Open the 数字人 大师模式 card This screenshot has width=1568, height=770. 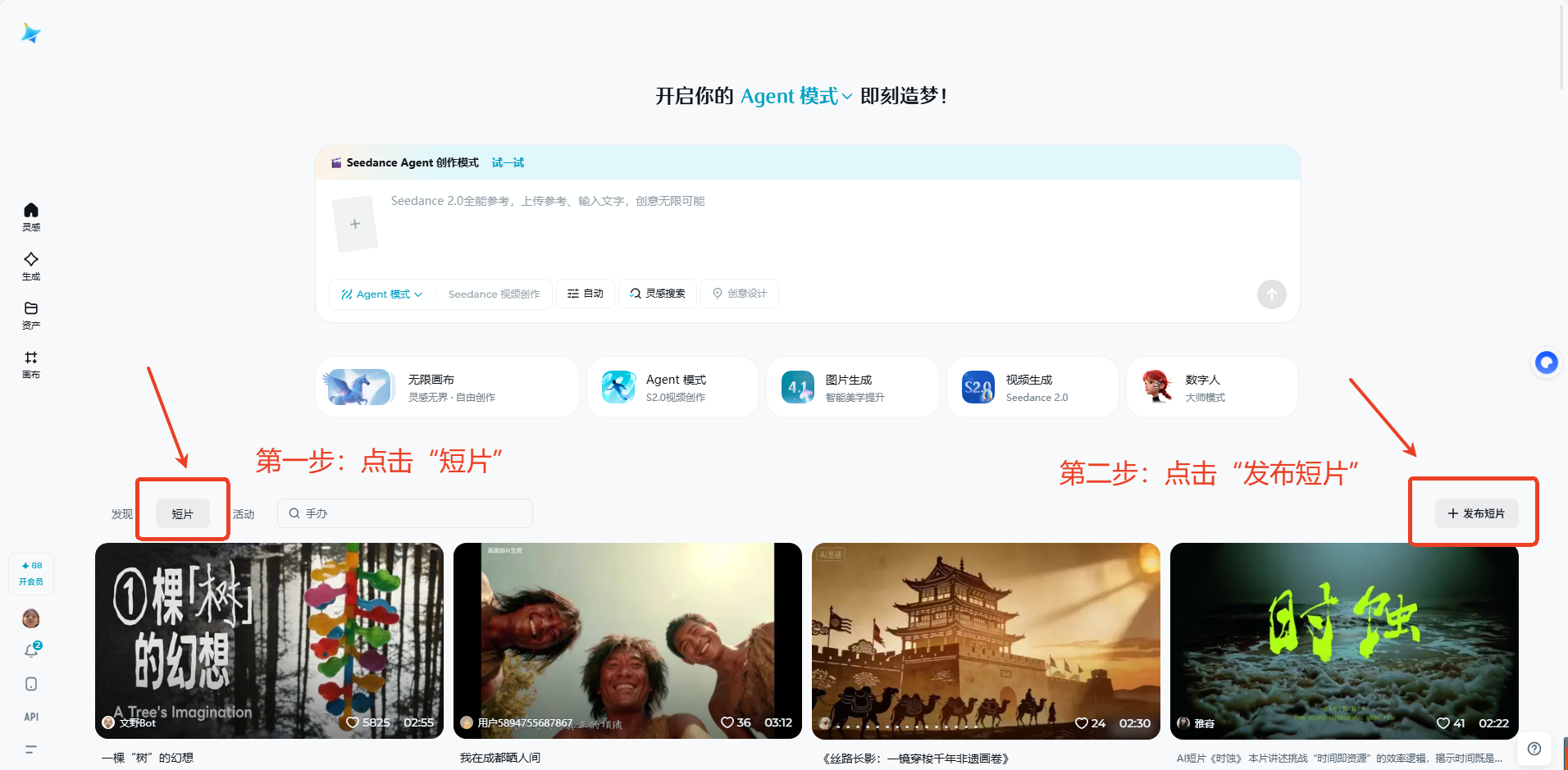[1211, 386]
